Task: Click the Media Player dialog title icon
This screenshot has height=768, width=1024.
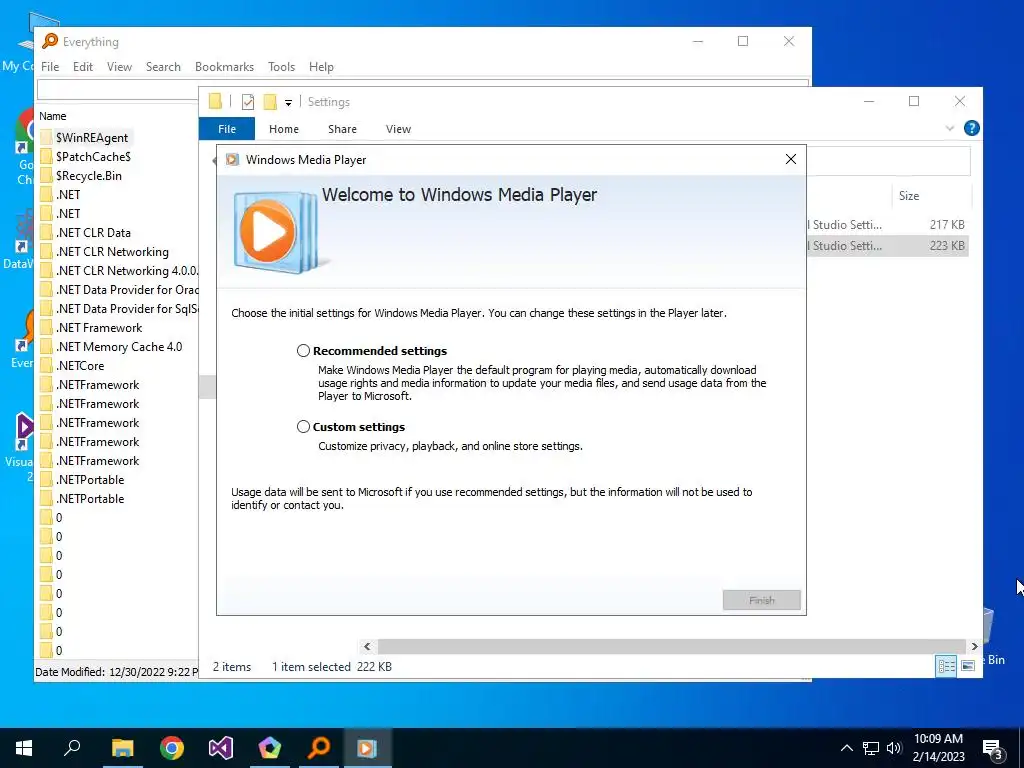Action: 232,159
